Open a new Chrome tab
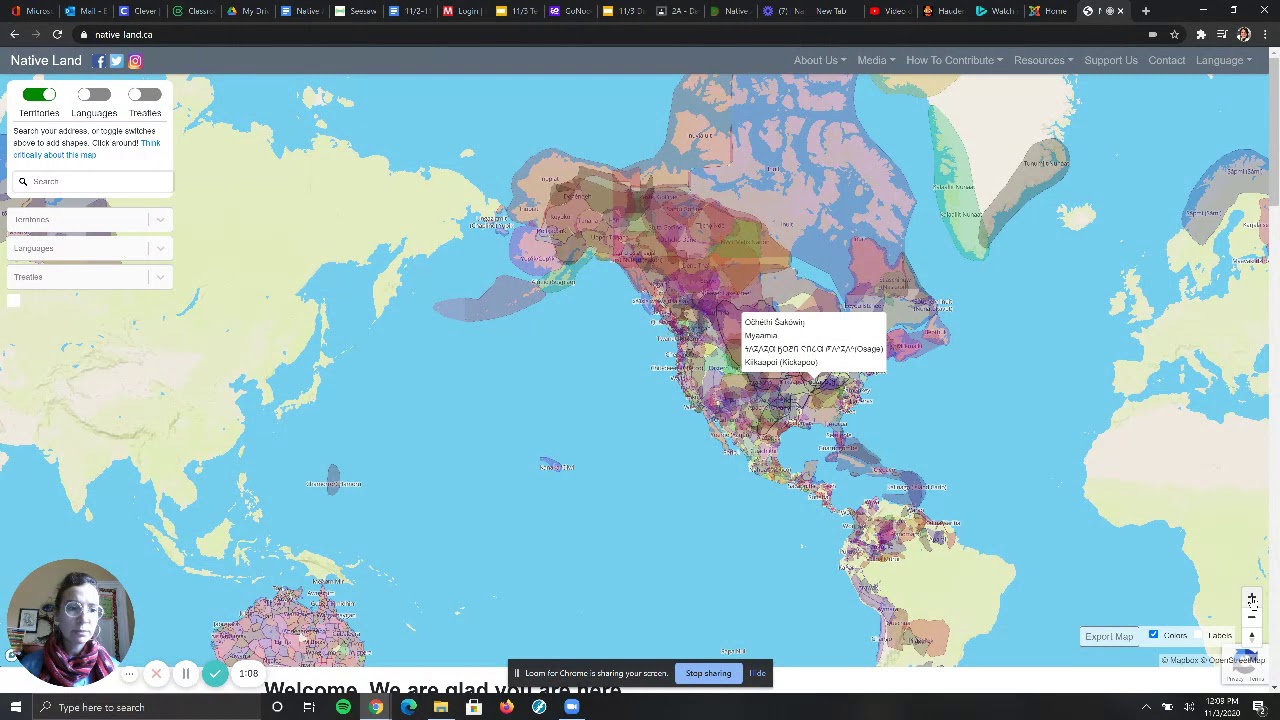Screen dimensions: 1280x720 [x=1146, y=11]
